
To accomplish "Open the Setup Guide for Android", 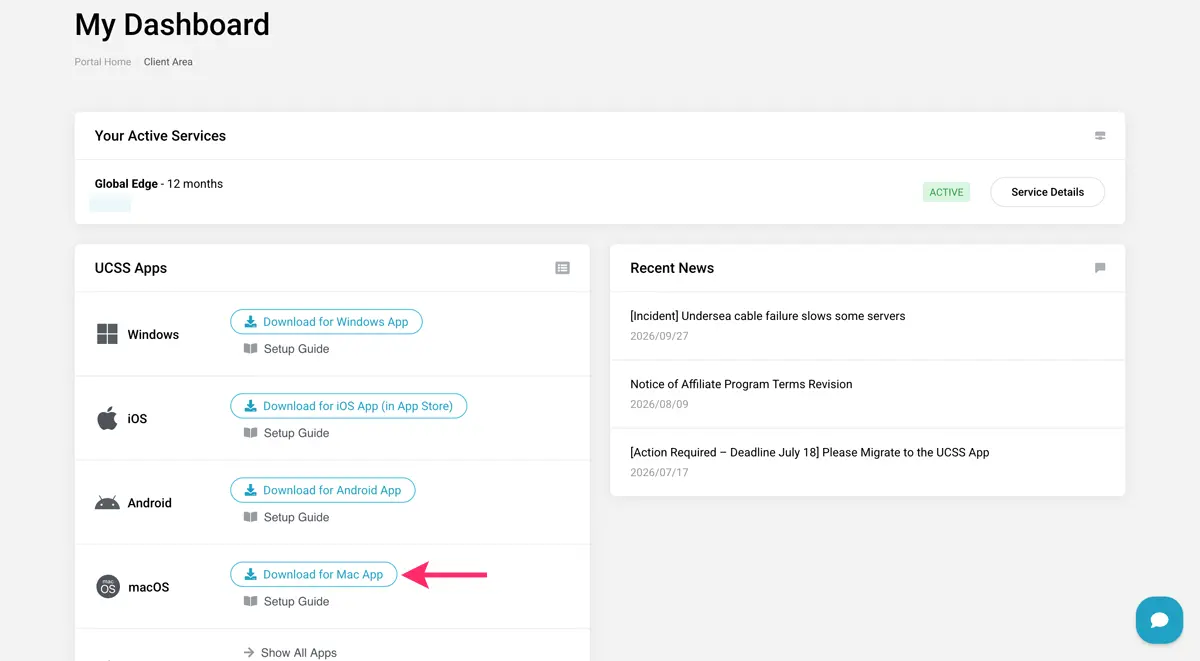I will (286, 517).
